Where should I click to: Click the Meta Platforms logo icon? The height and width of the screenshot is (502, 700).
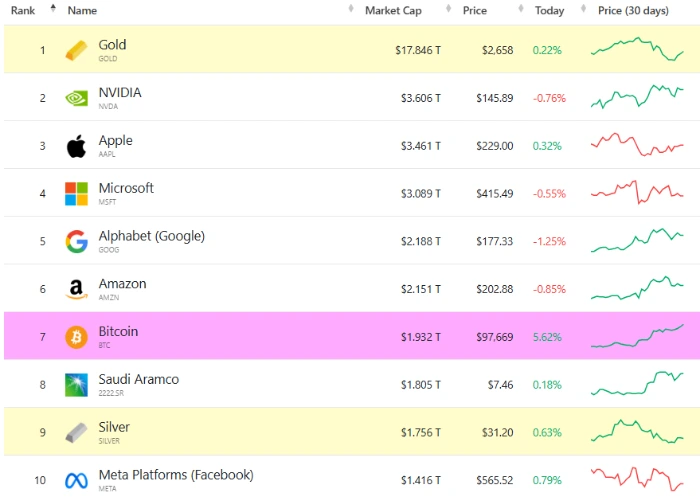(x=76, y=480)
